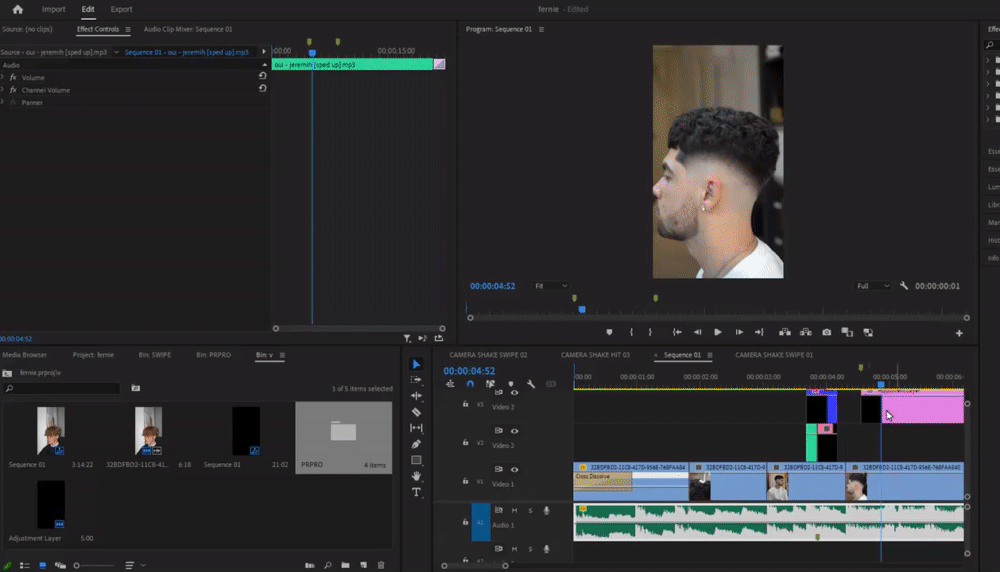Viewport: 1000px width, 572px height.
Task: Click Find magnifier icon in bin footer
Action: click(328, 565)
